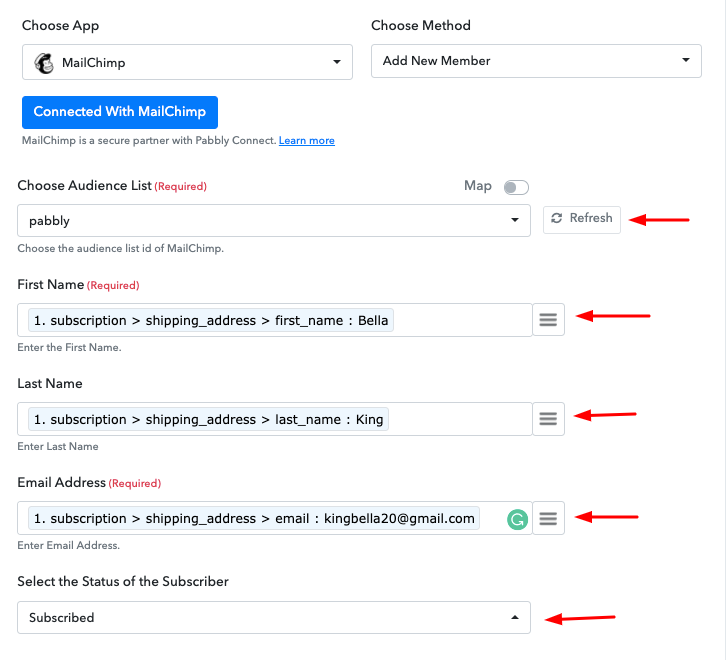Viewport: 726px width, 660px height.
Task: Expand the pabbly audience list dropdown
Action: coord(274,220)
